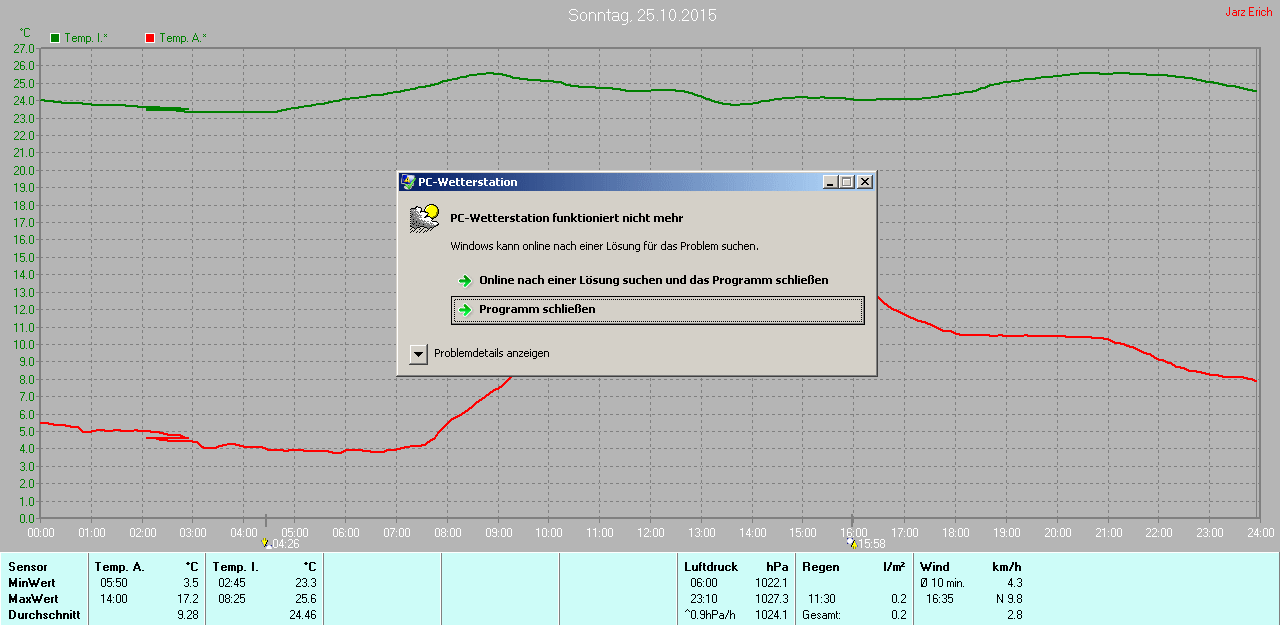The image size is (1280, 625).
Task: Click Luftdruck minimum 1022.1
Action: pos(772,583)
